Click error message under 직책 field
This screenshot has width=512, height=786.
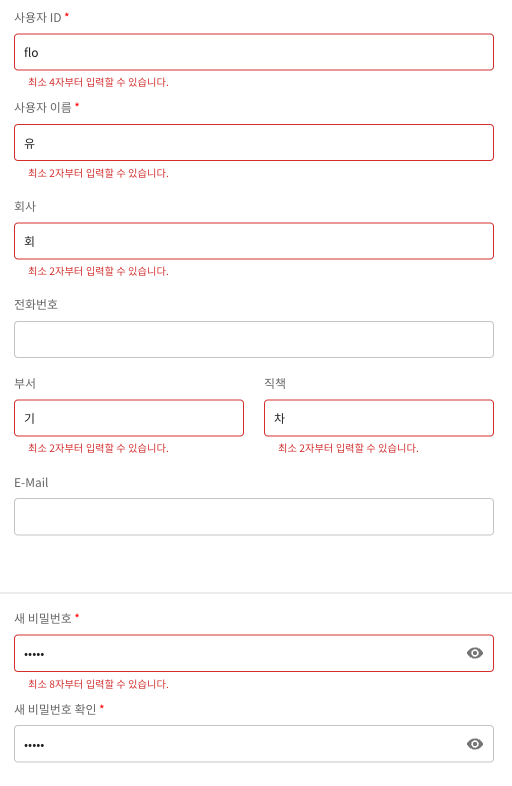pos(348,448)
